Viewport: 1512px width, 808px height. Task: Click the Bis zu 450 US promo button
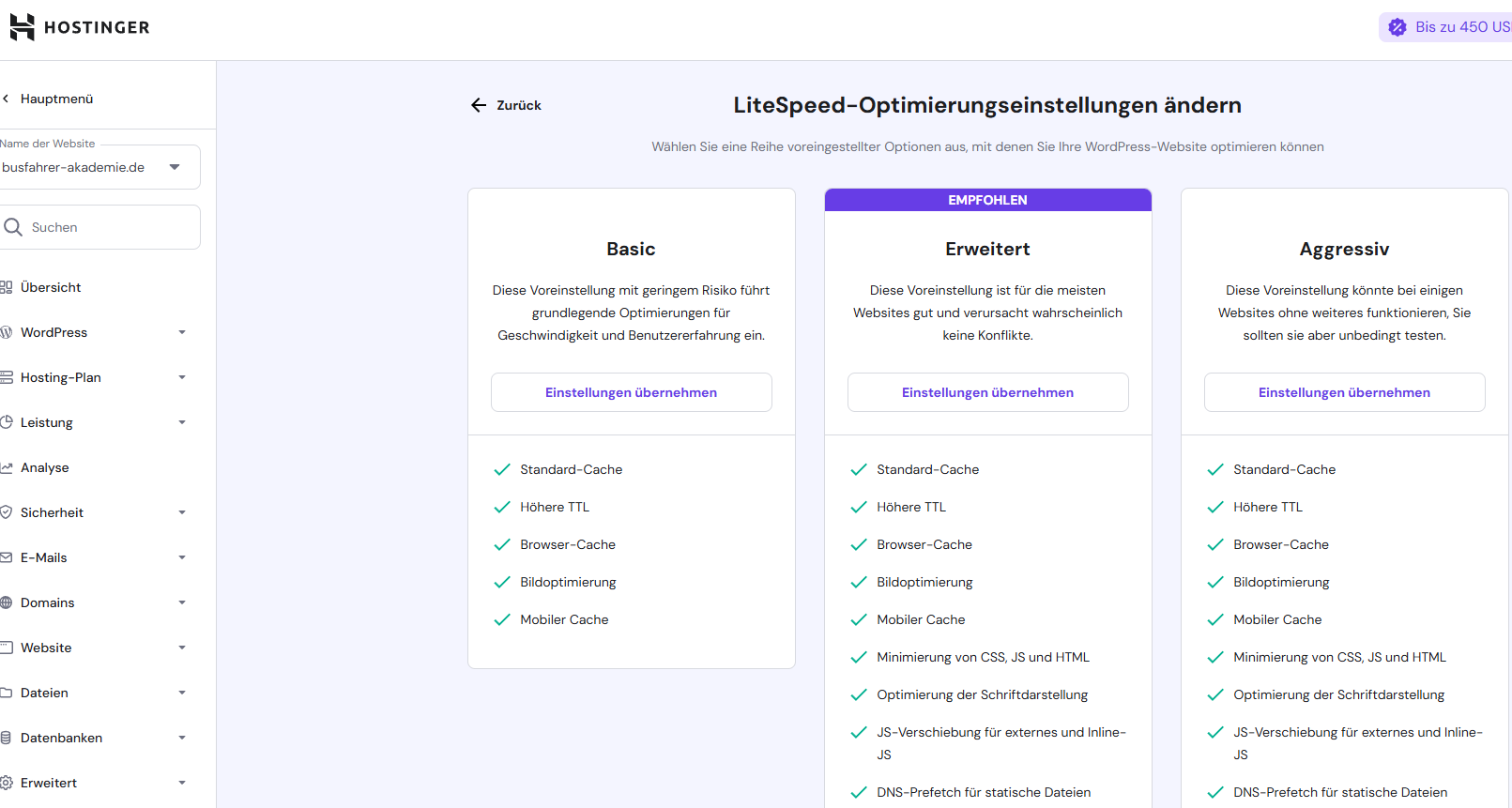1445,27
